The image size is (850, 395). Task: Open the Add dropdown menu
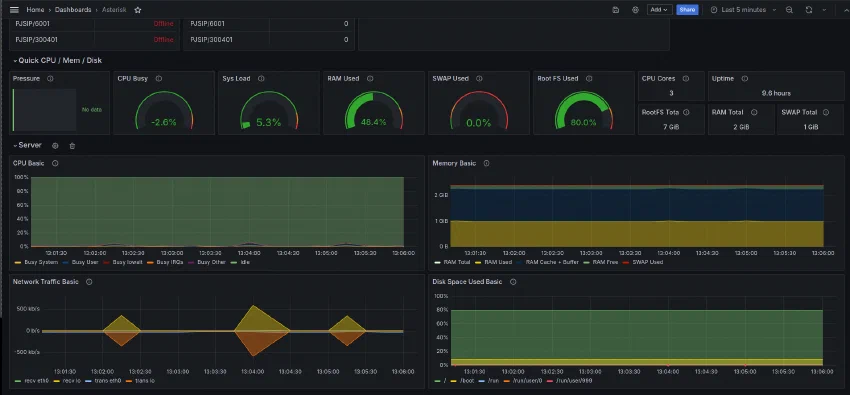coord(660,10)
